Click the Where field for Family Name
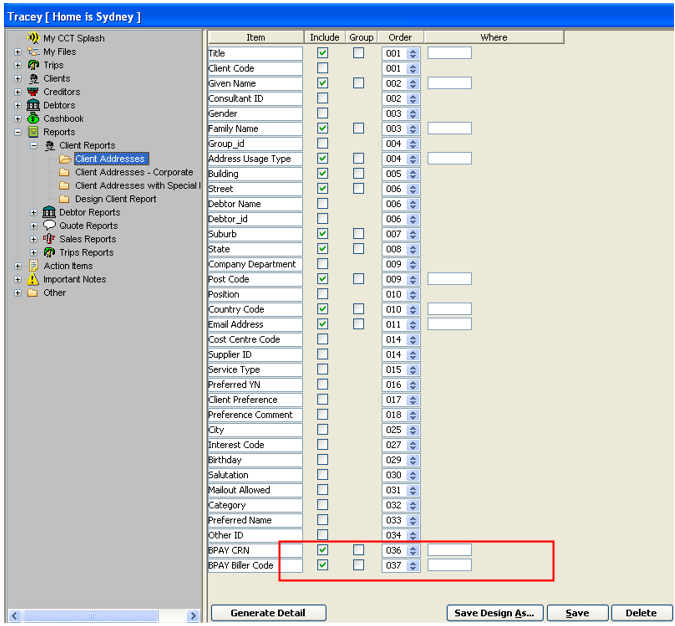 449,128
